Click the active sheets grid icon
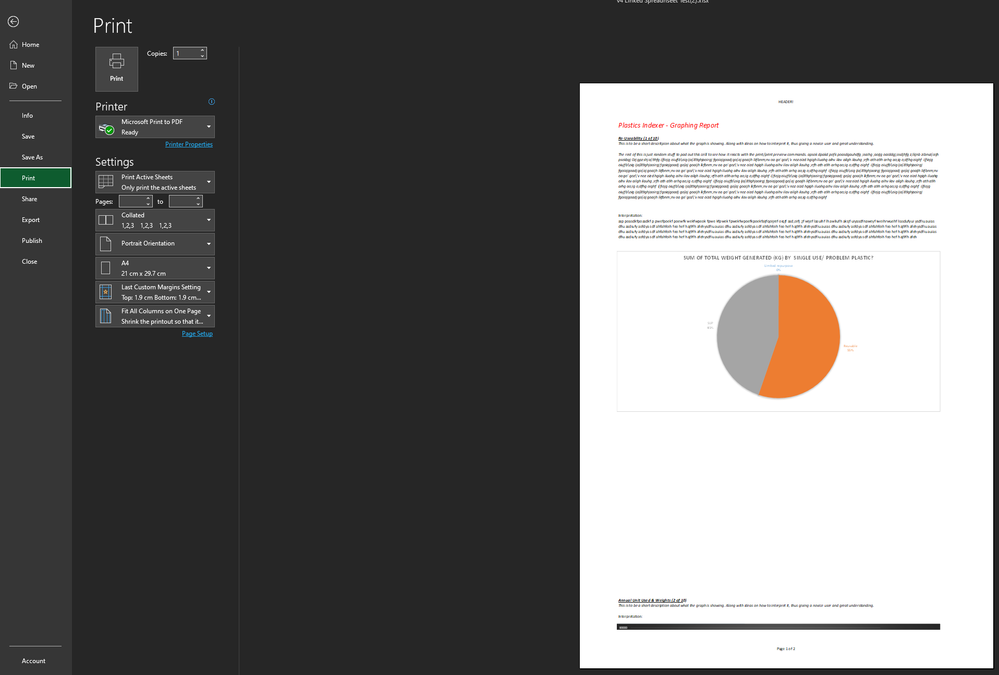The width and height of the screenshot is (999, 675). click(106, 182)
